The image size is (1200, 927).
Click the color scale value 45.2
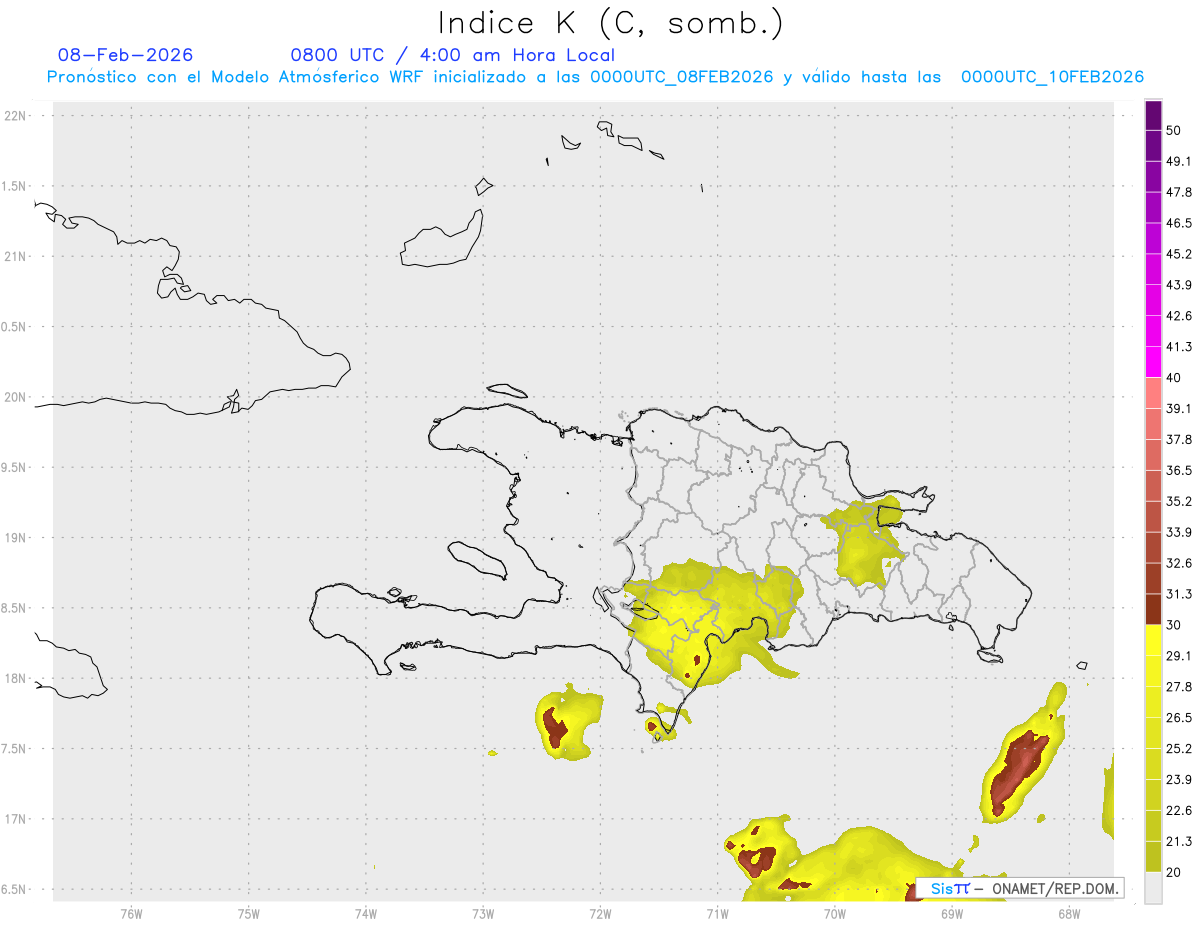1179,254
